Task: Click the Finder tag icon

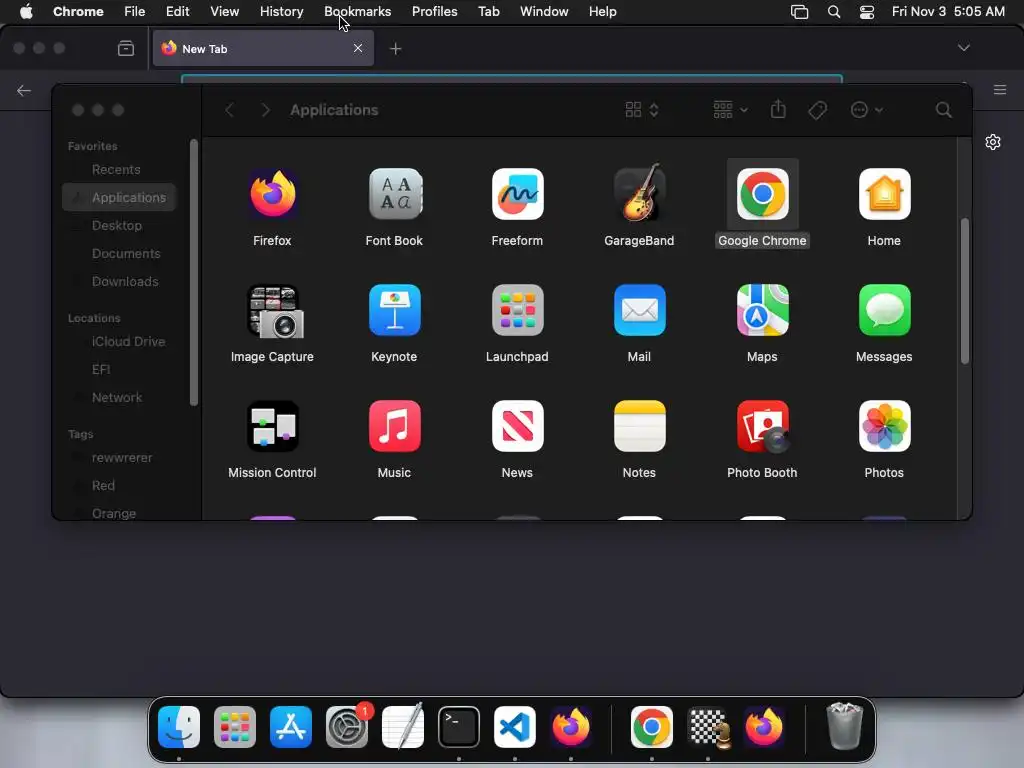Action: 817,110
